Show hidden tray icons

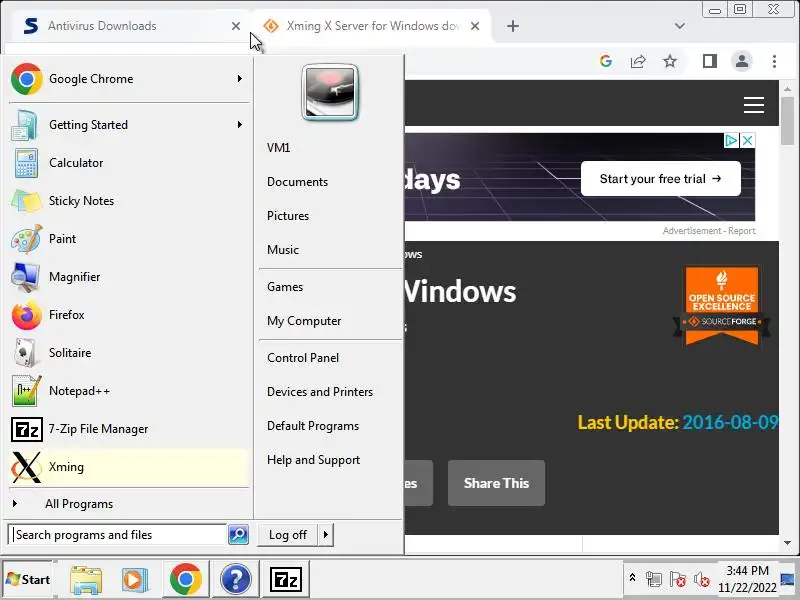tap(632, 578)
